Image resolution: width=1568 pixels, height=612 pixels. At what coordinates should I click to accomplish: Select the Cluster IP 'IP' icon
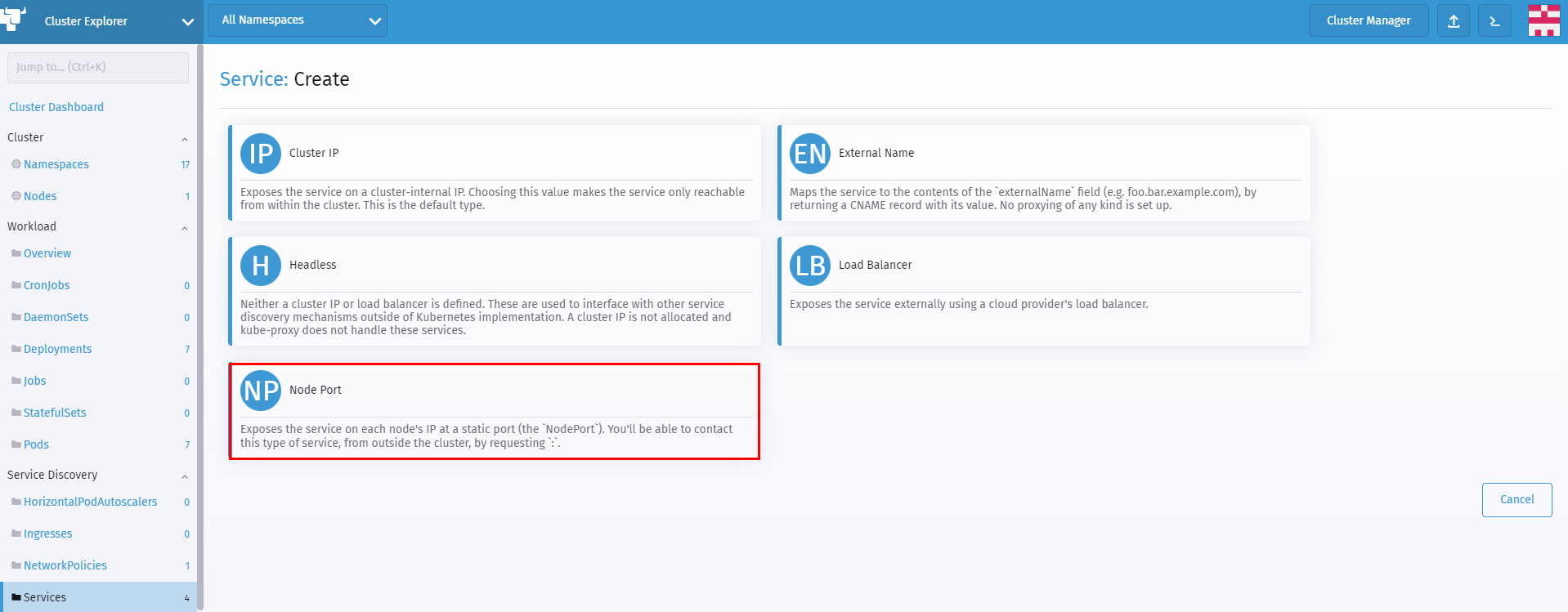pos(261,154)
